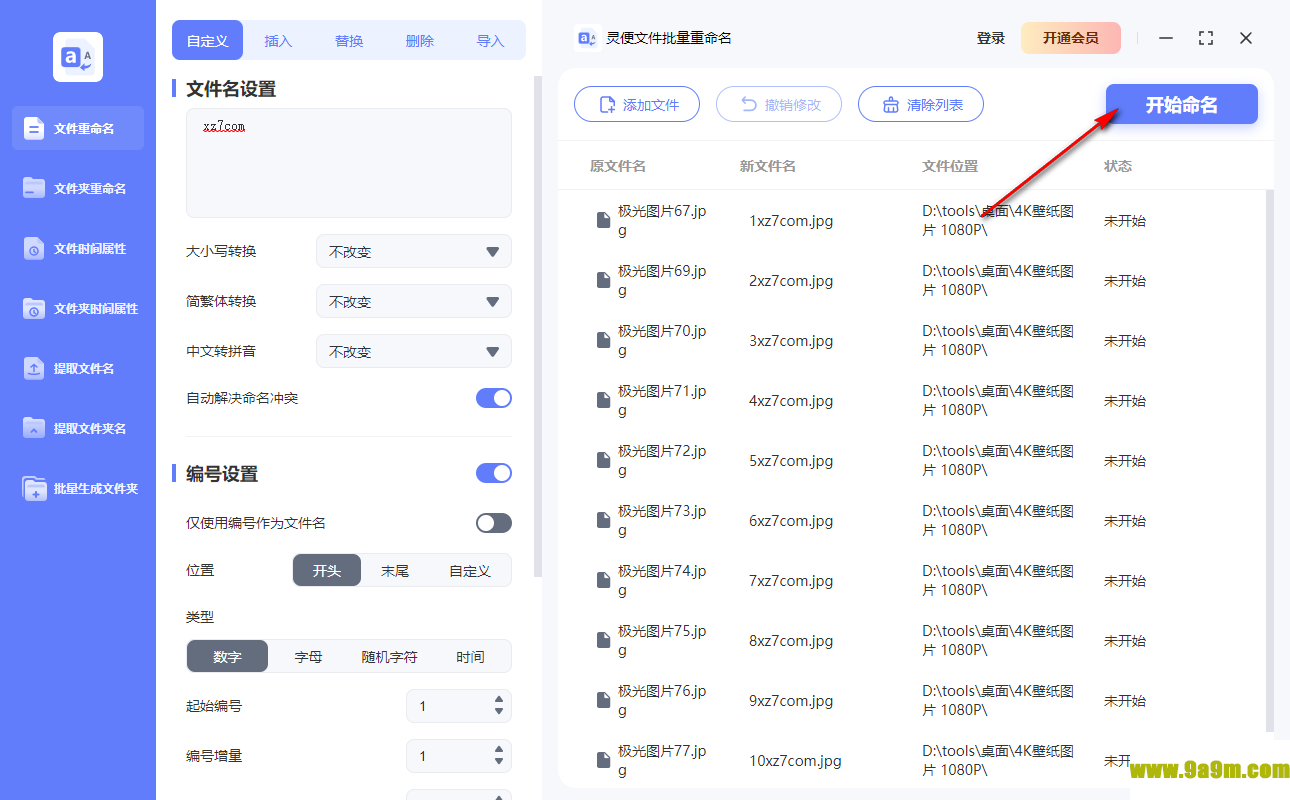Click the file icon of 极光图片73.jpg
This screenshot has height=800, width=1290.
(603, 520)
